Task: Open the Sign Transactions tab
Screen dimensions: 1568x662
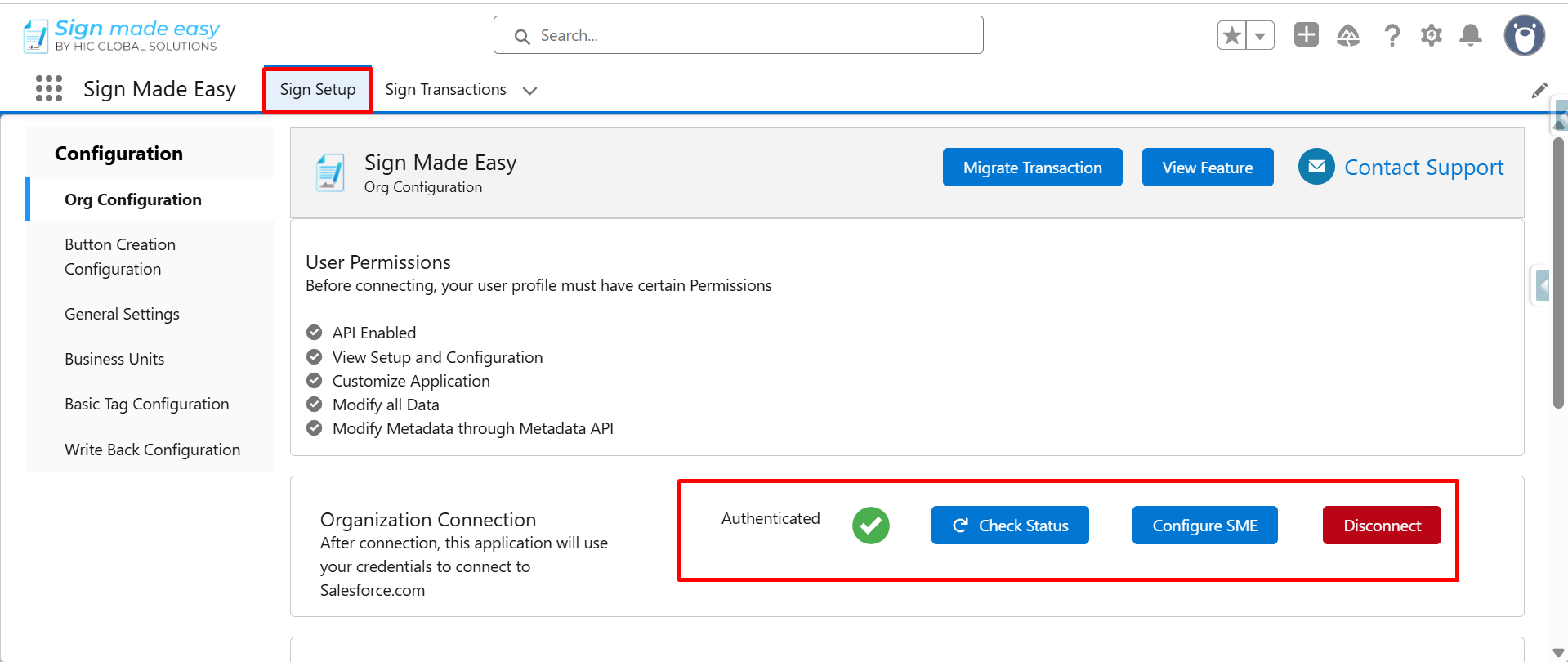Action: (x=445, y=89)
